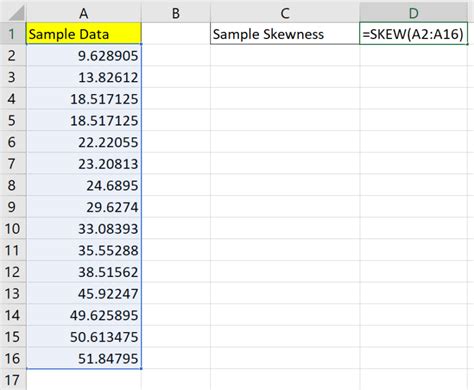Select column B header

pyautogui.click(x=176, y=13)
